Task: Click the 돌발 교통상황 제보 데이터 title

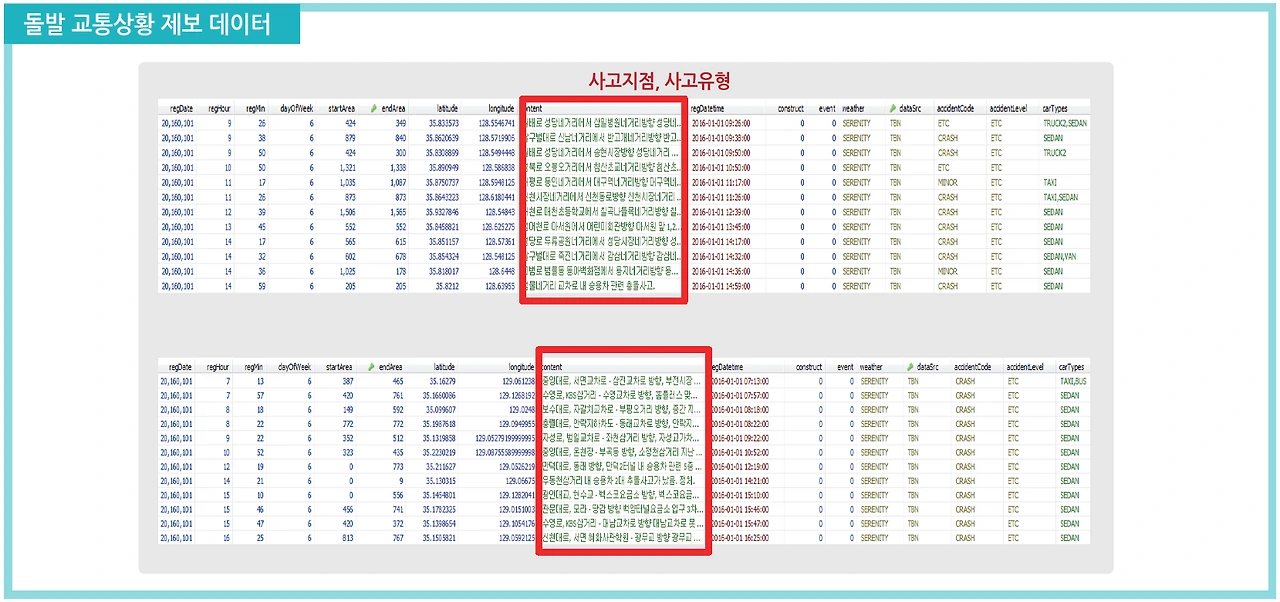Action: click(x=147, y=25)
